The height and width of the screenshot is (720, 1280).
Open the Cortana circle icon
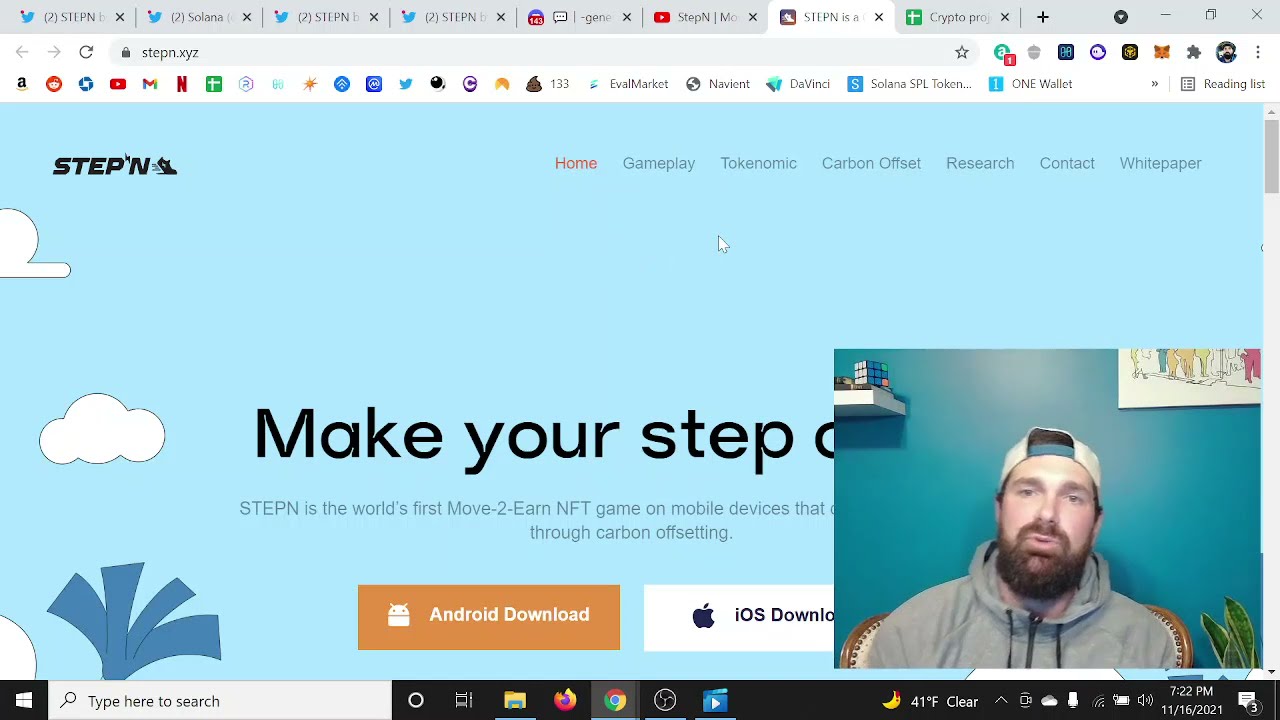click(x=416, y=701)
